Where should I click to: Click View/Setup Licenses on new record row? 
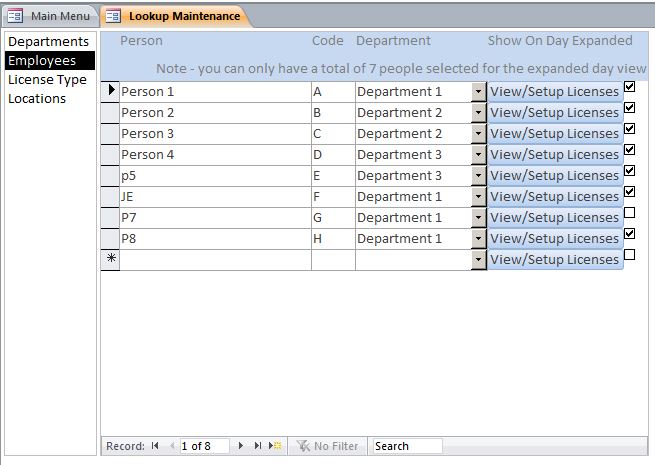[555, 259]
